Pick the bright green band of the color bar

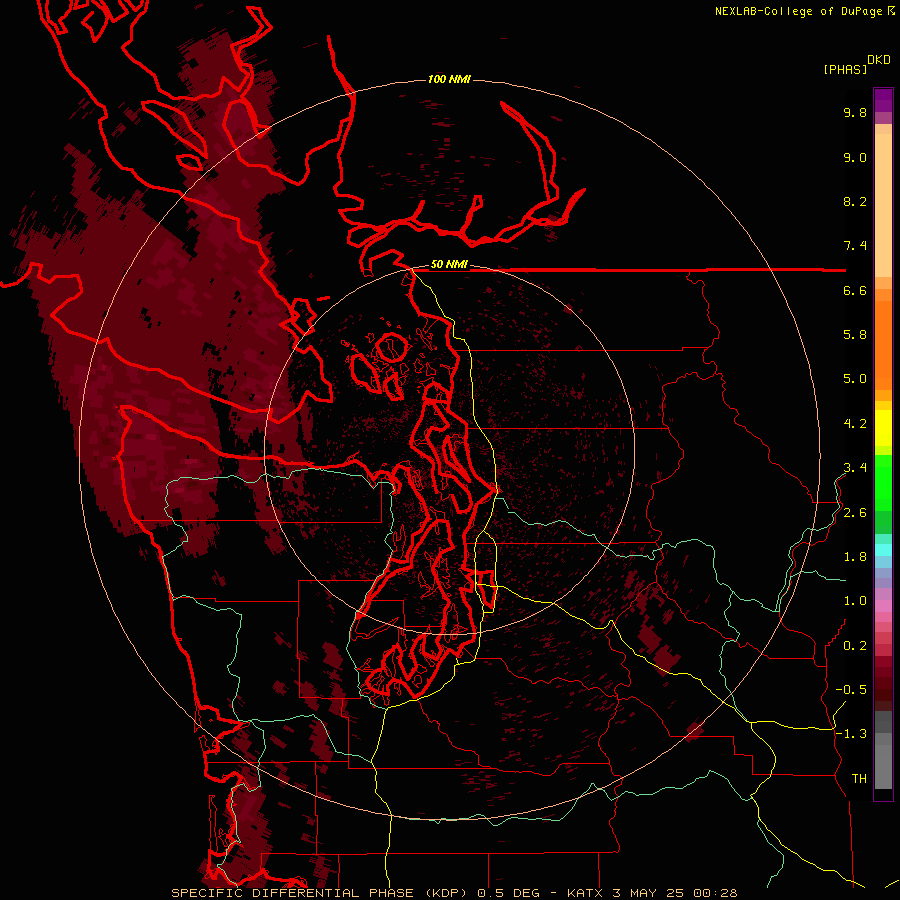883,482
